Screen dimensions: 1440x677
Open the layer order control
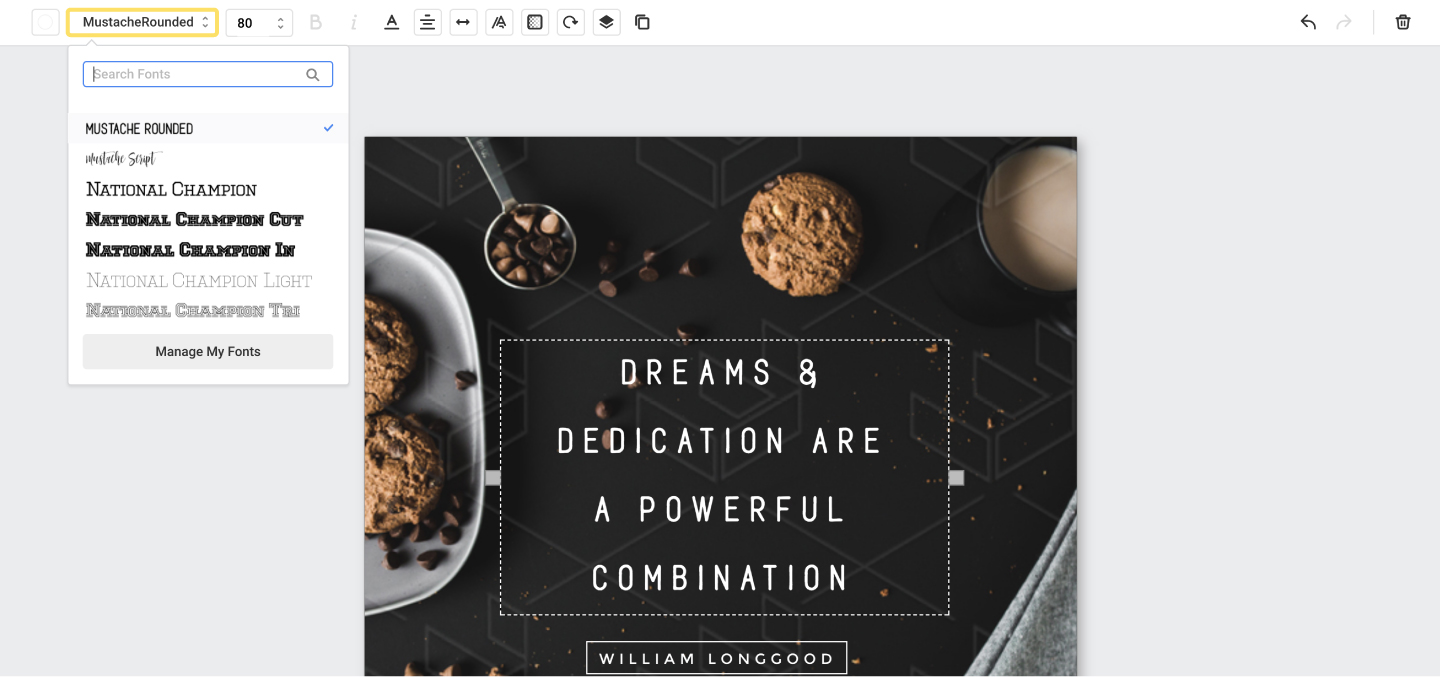coord(607,21)
